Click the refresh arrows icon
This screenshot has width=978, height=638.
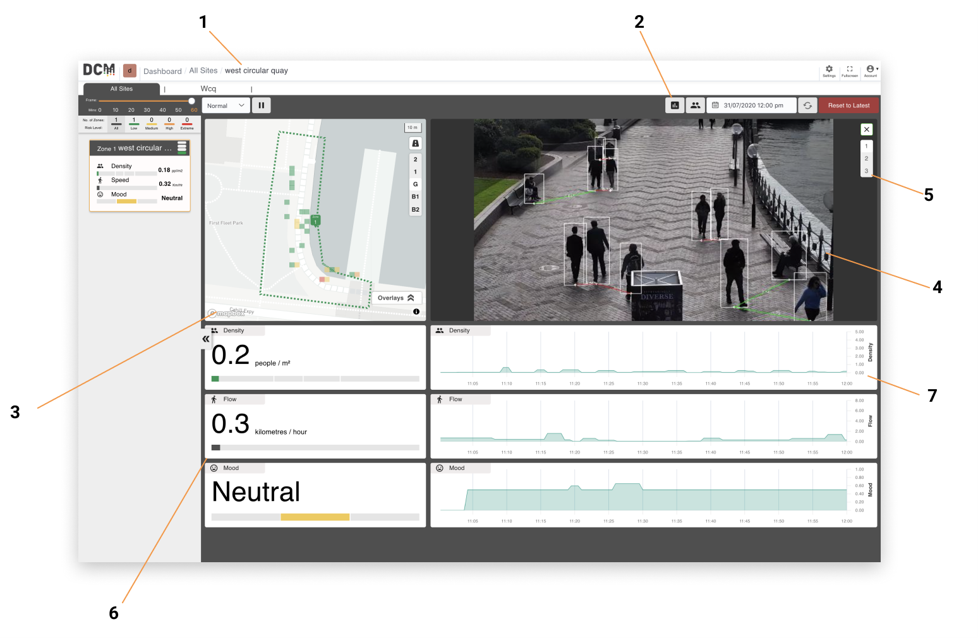click(x=807, y=105)
